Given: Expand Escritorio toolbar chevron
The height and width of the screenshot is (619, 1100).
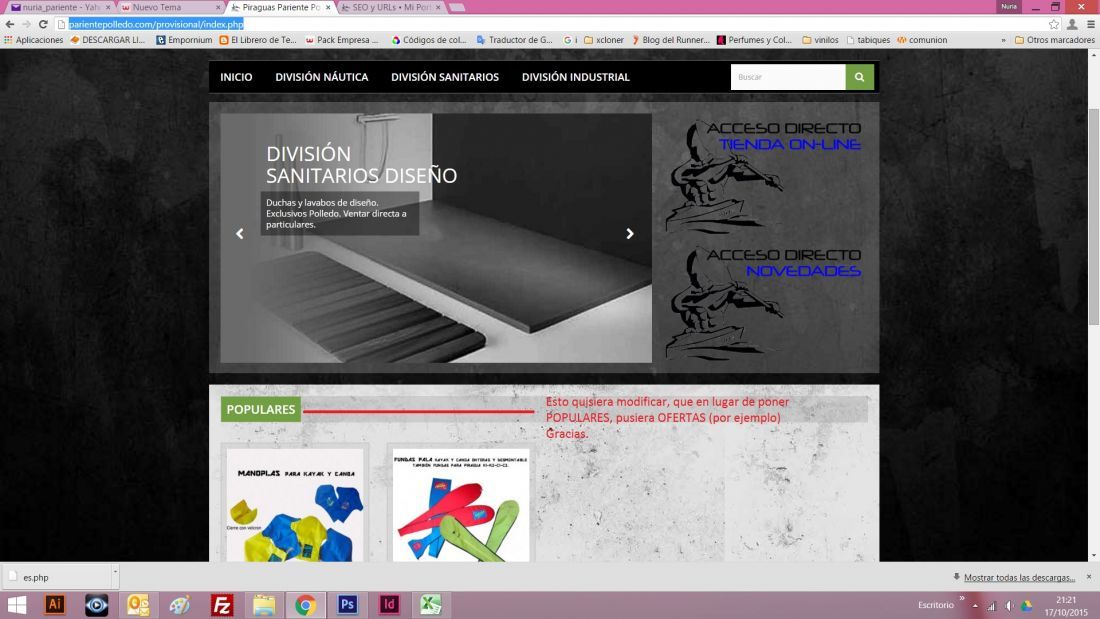Looking at the screenshot, I should [x=962, y=599].
